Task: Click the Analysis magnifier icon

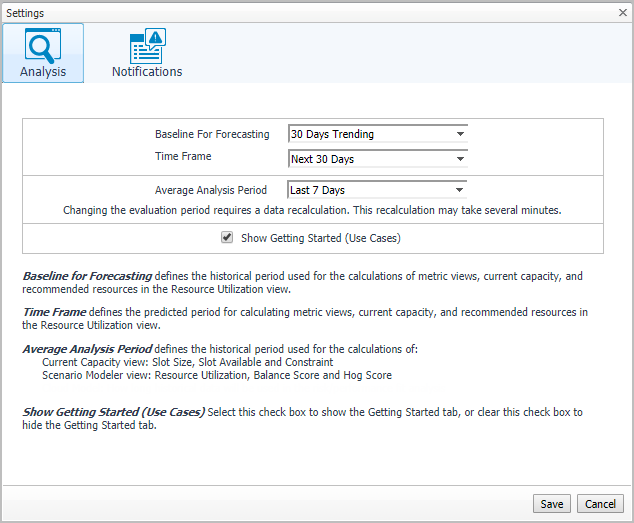Action: point(43,45)
